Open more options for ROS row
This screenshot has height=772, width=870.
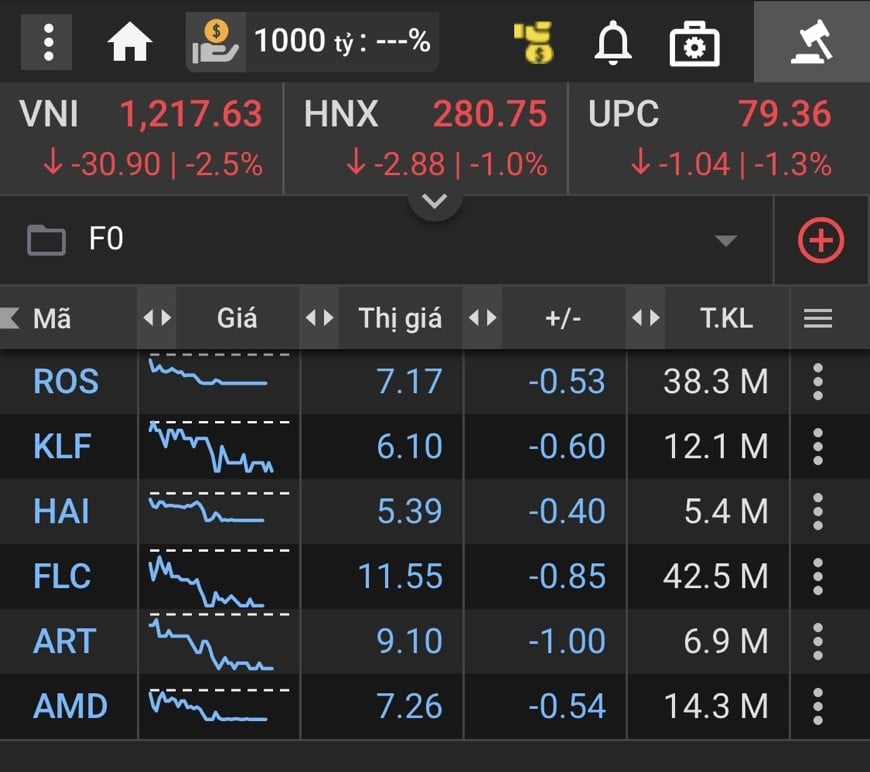(x=818, y=381)
